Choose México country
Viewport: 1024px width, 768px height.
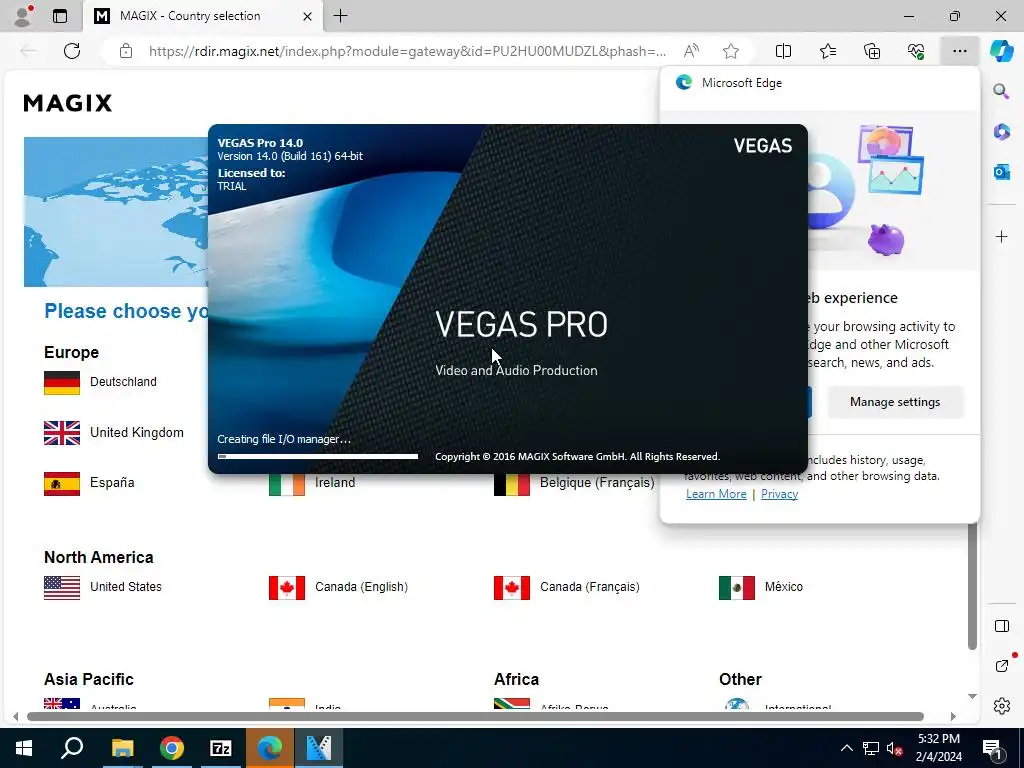tap(761, 588)
